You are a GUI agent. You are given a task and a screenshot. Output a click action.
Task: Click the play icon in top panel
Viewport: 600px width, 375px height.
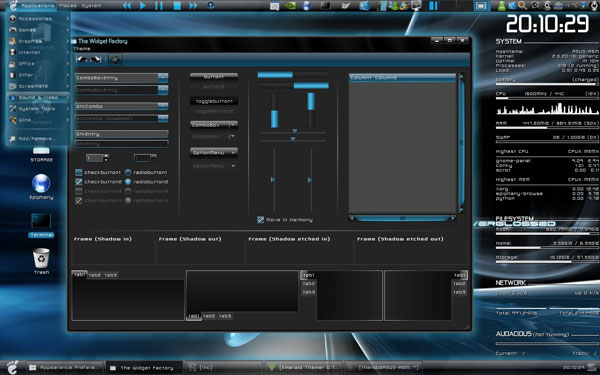(x=142, y=5)
